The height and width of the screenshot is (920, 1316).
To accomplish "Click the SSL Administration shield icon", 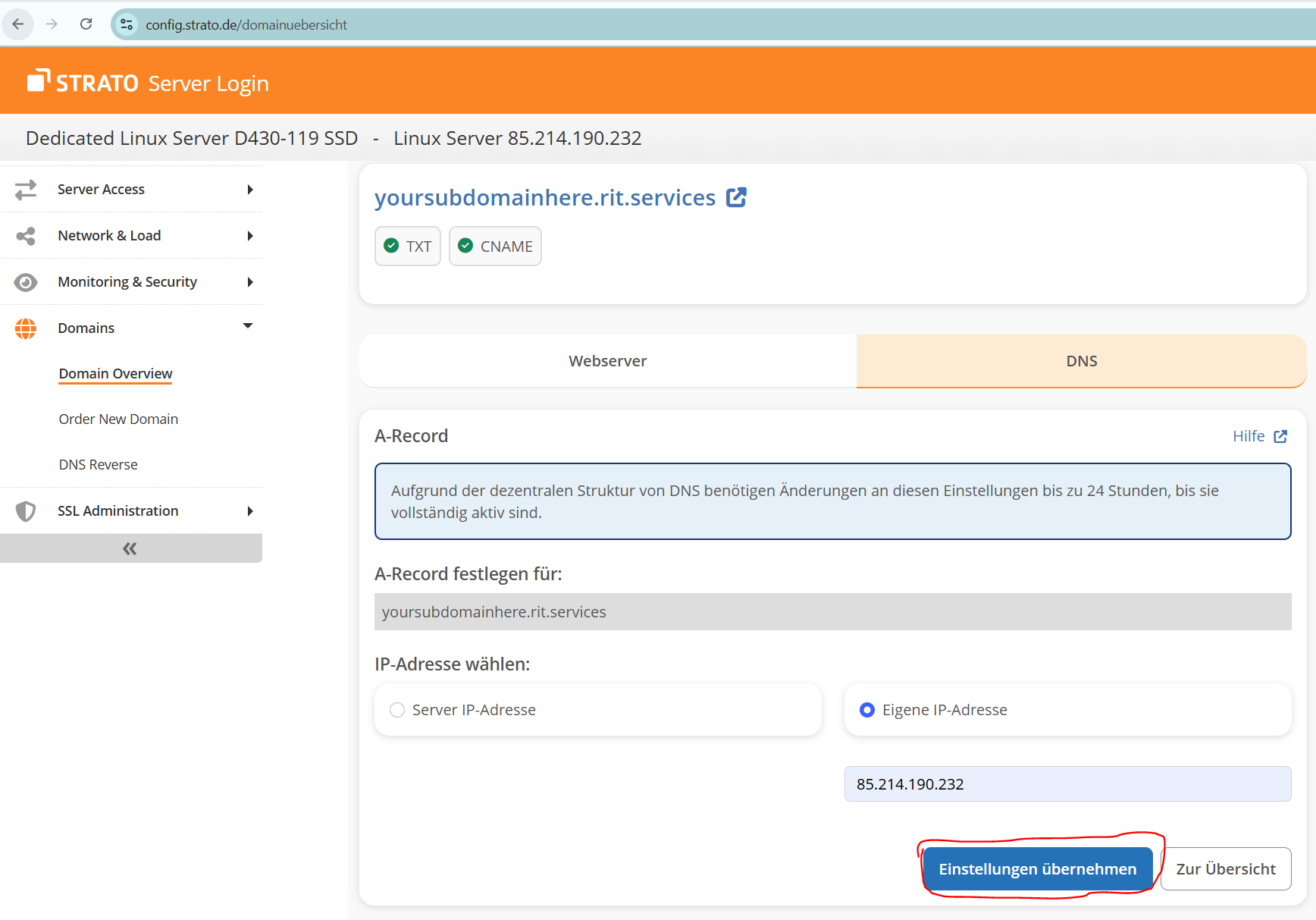I will click(x=26, y=511).
